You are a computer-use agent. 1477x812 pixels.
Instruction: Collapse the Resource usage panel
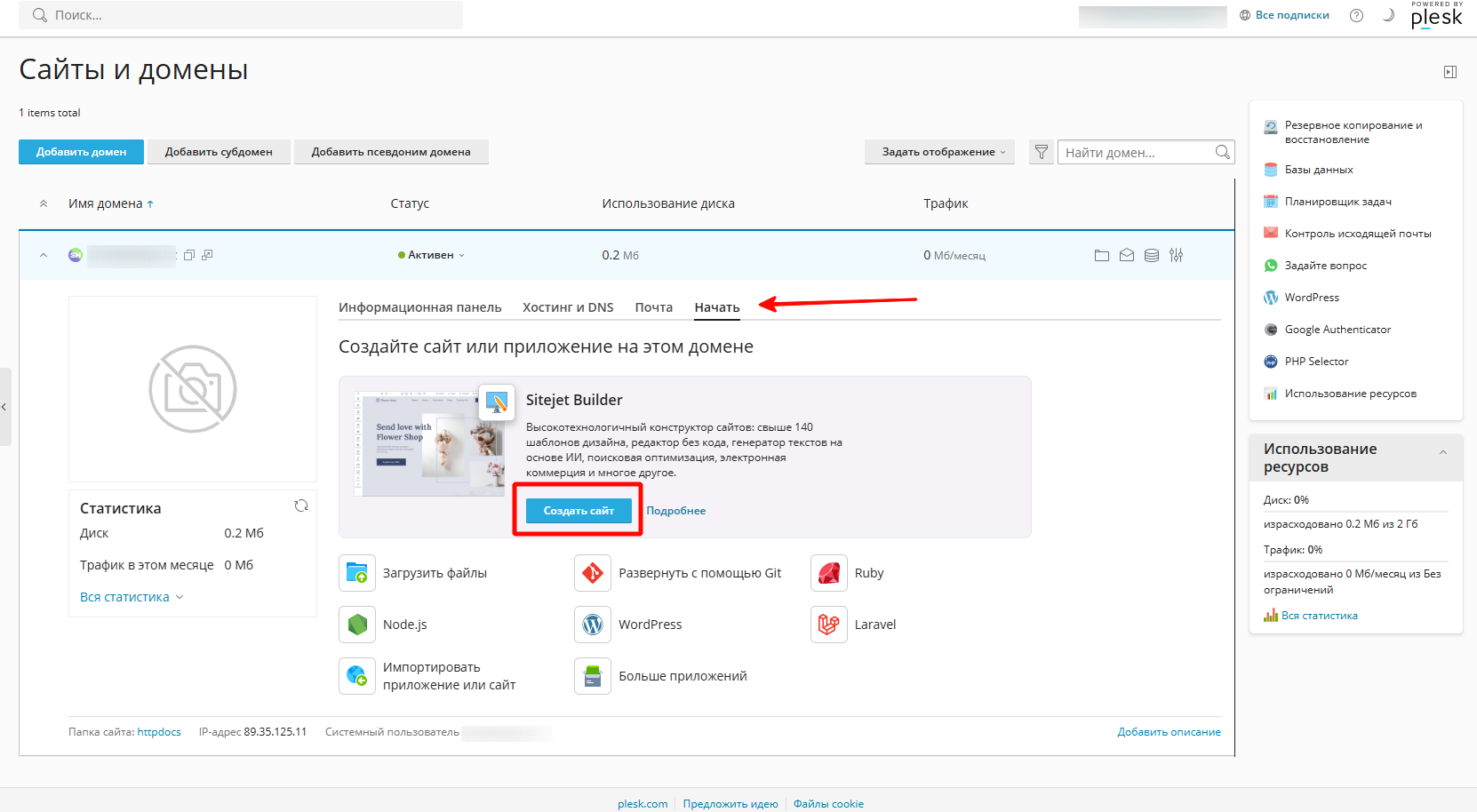coord(1443,452)
